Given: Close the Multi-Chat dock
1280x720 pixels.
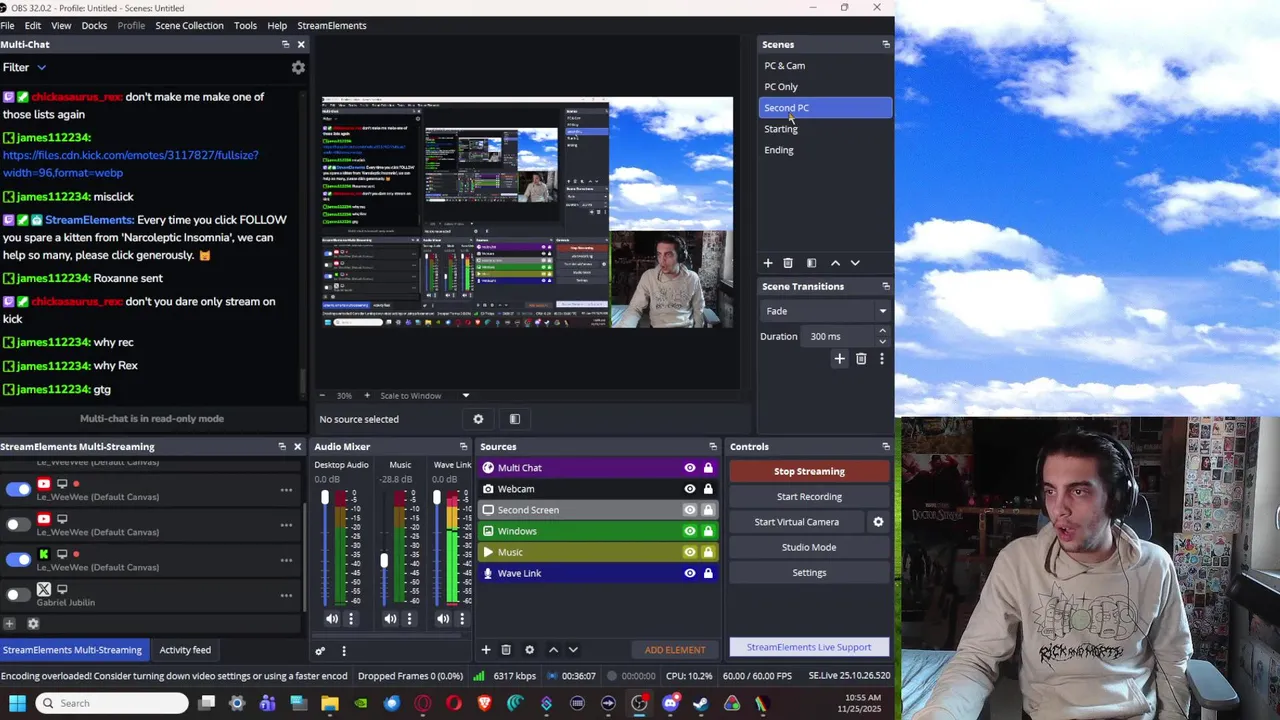Looking at the screenshot, I should pyautogui.click(x=301, y=44).
